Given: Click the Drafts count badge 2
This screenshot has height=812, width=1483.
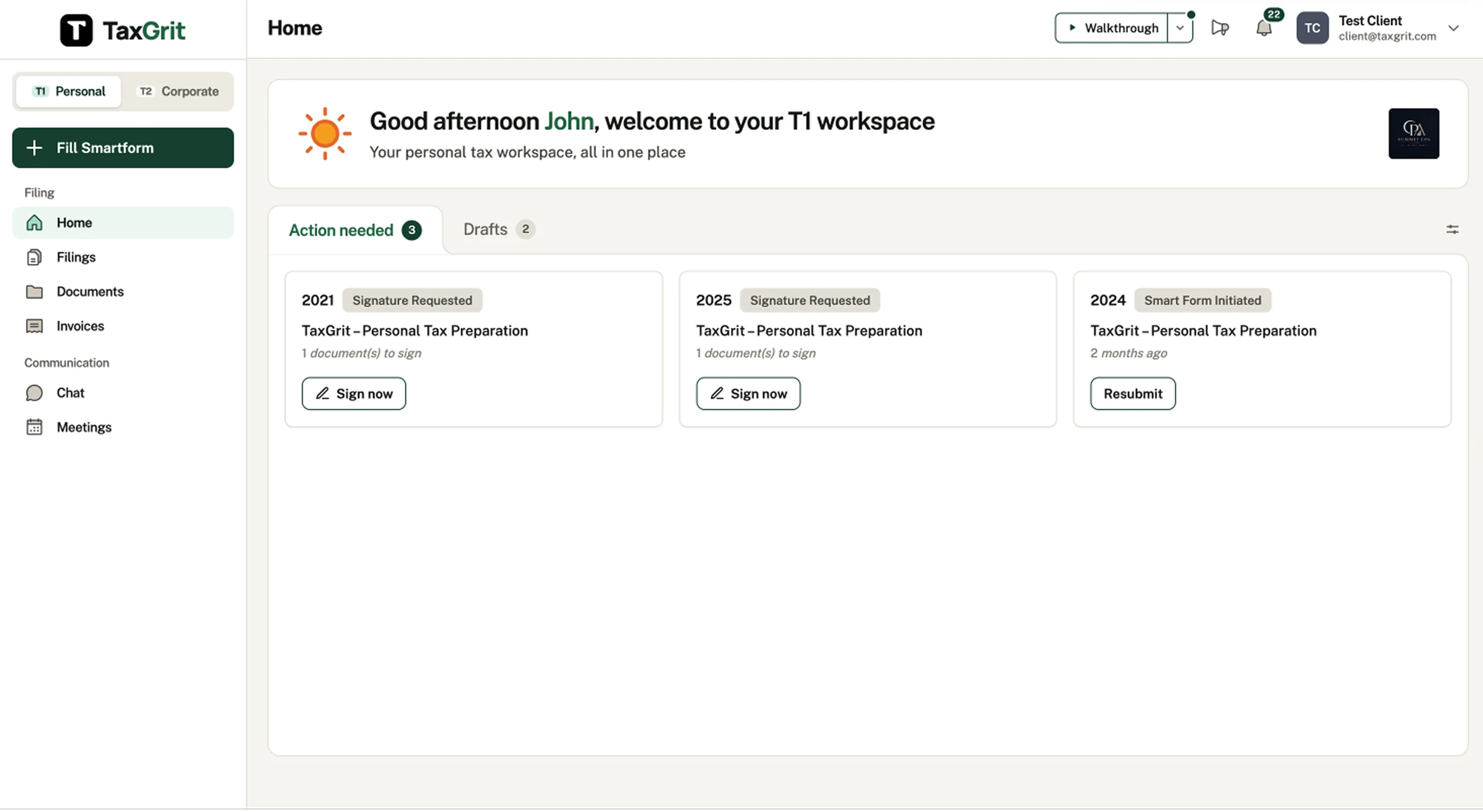Looking at the screenshot, I should 525,230.
